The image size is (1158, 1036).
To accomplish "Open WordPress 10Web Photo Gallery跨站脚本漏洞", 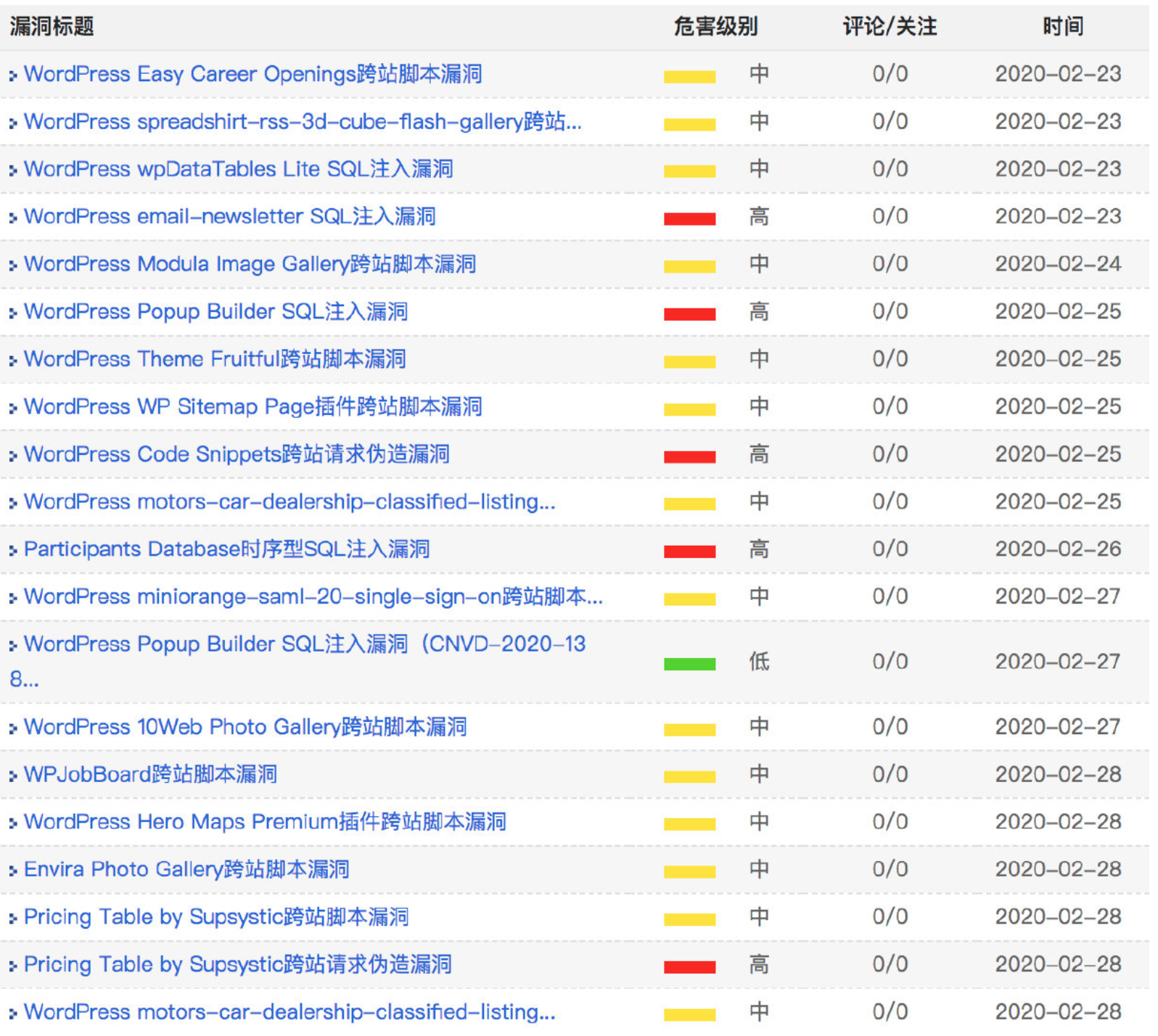I will pos(245,727).
